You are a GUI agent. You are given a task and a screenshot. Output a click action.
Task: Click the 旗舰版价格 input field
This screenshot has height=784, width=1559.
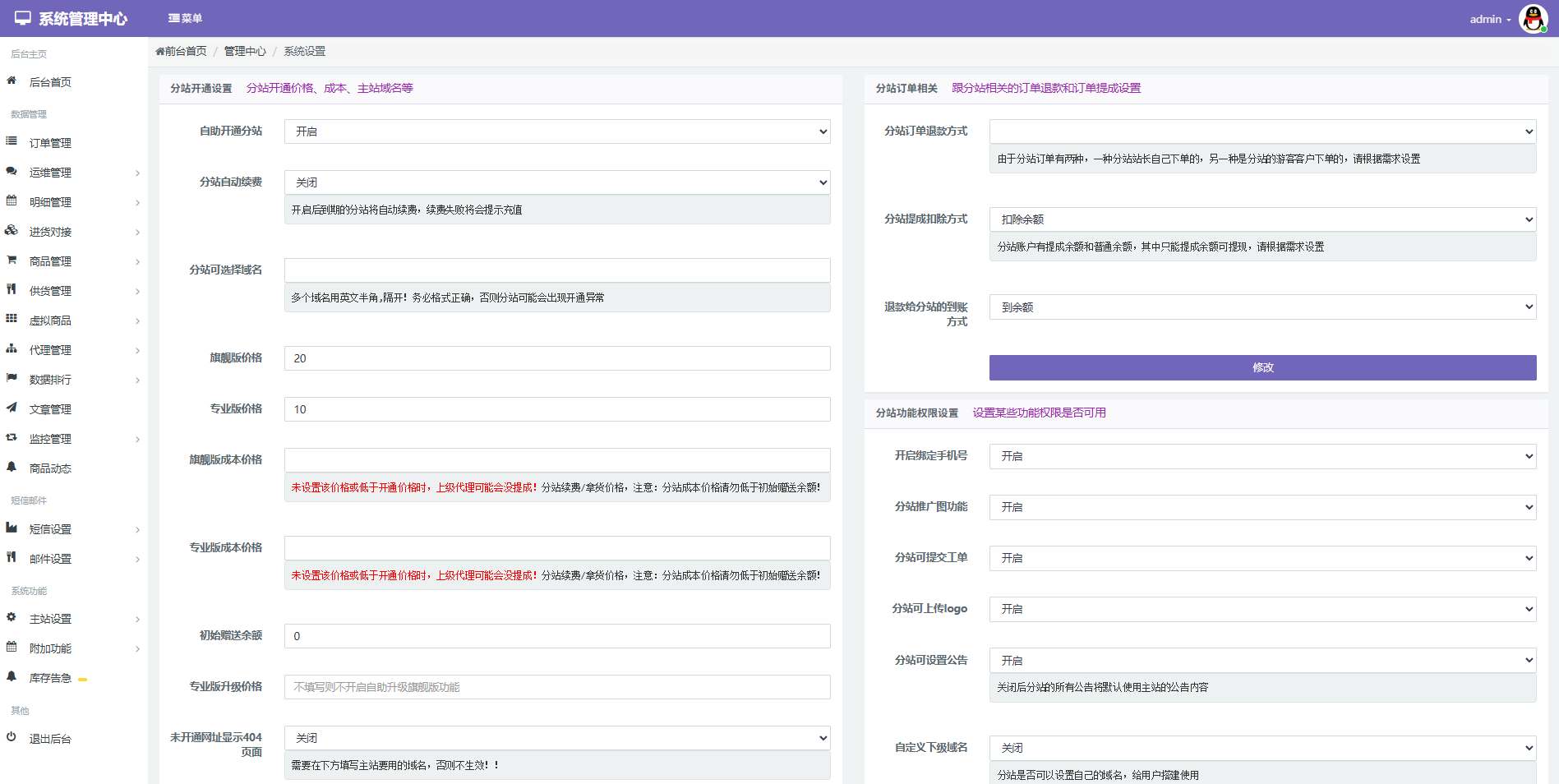pyautogui.click(x=556, y=358)
